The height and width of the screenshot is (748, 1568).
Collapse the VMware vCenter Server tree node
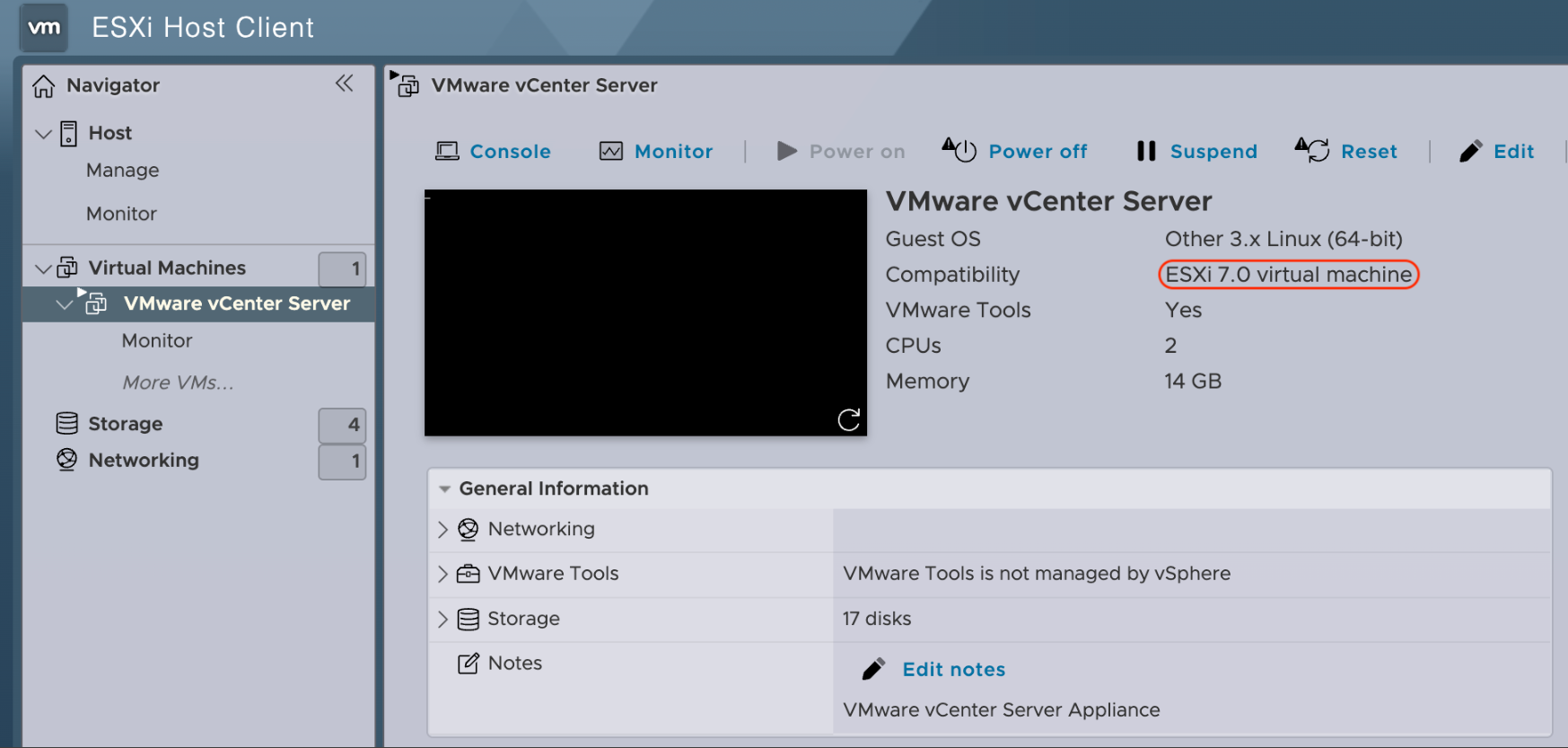[x=65, y=304]
